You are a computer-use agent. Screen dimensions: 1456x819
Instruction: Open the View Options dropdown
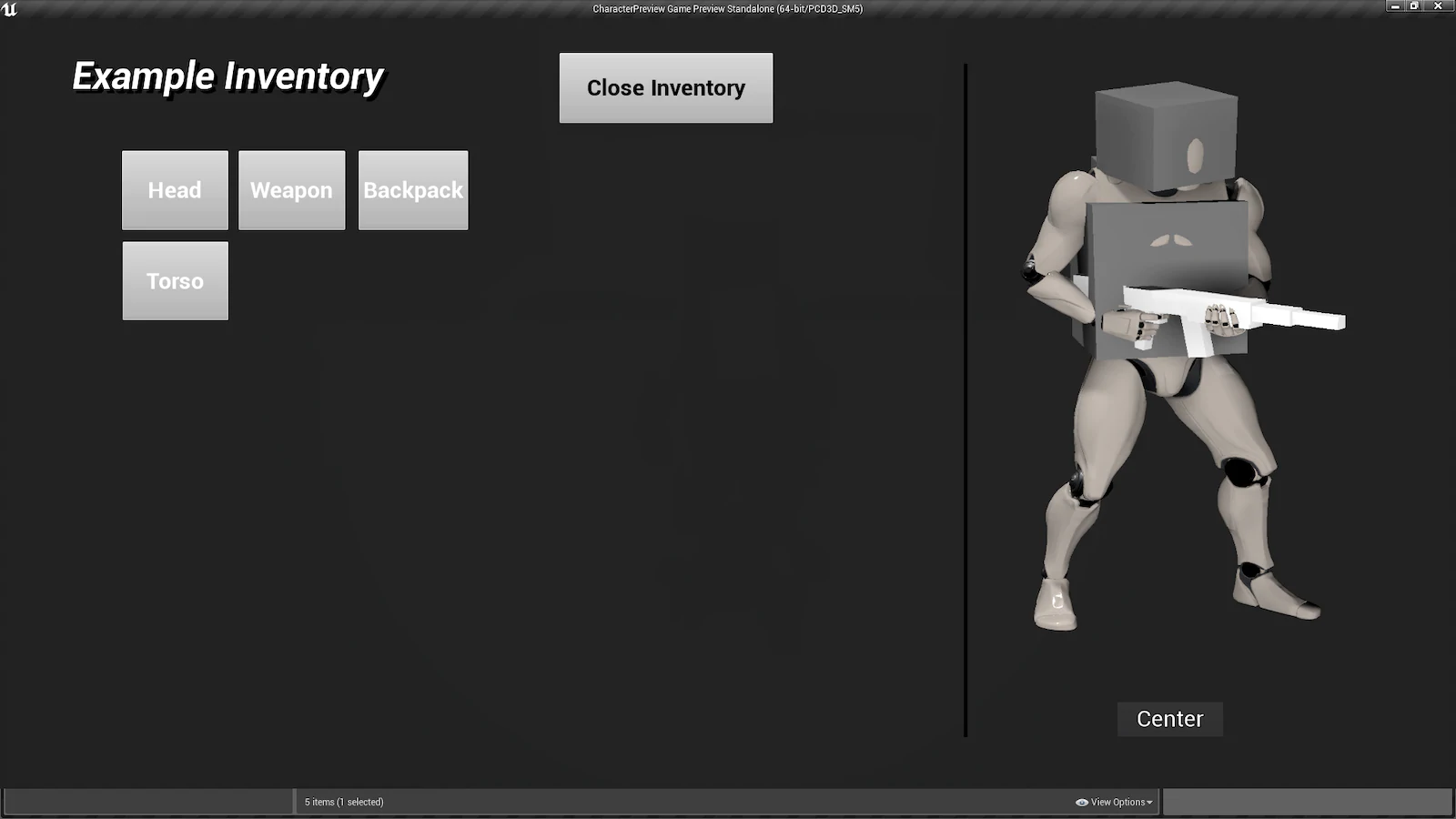tap(1114, 802)
